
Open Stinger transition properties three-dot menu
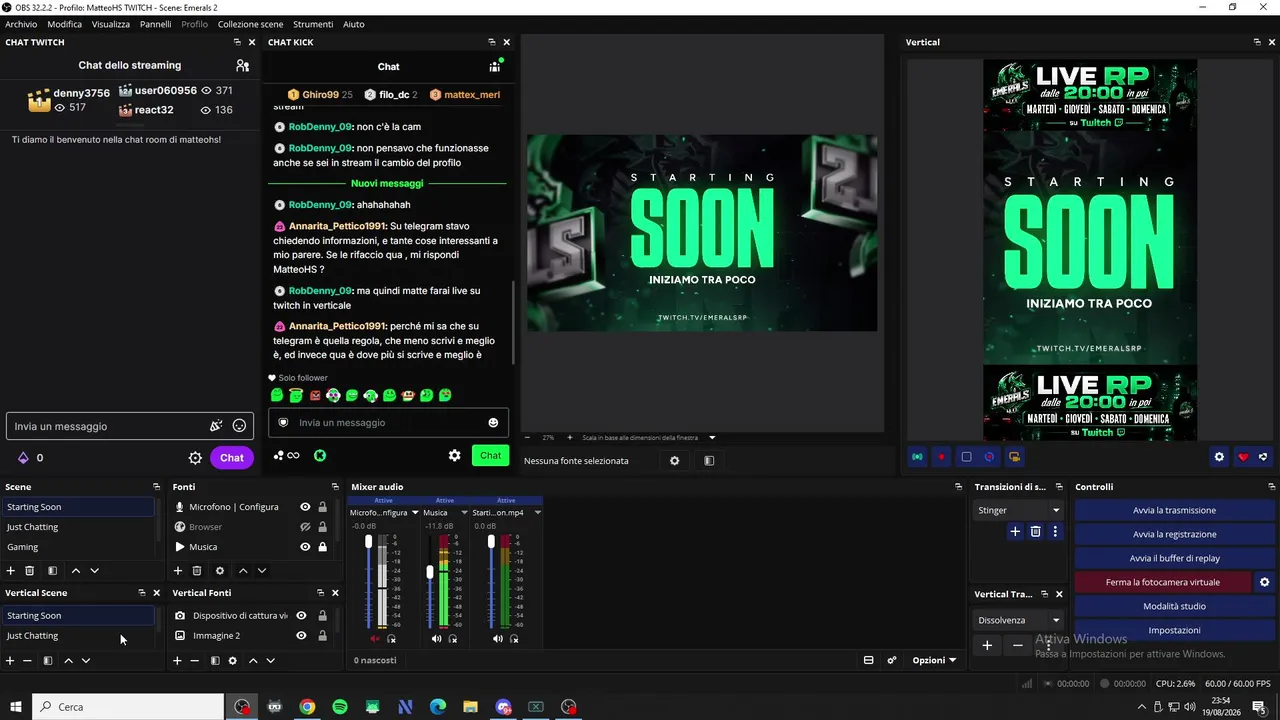[x=1055, y=532]
